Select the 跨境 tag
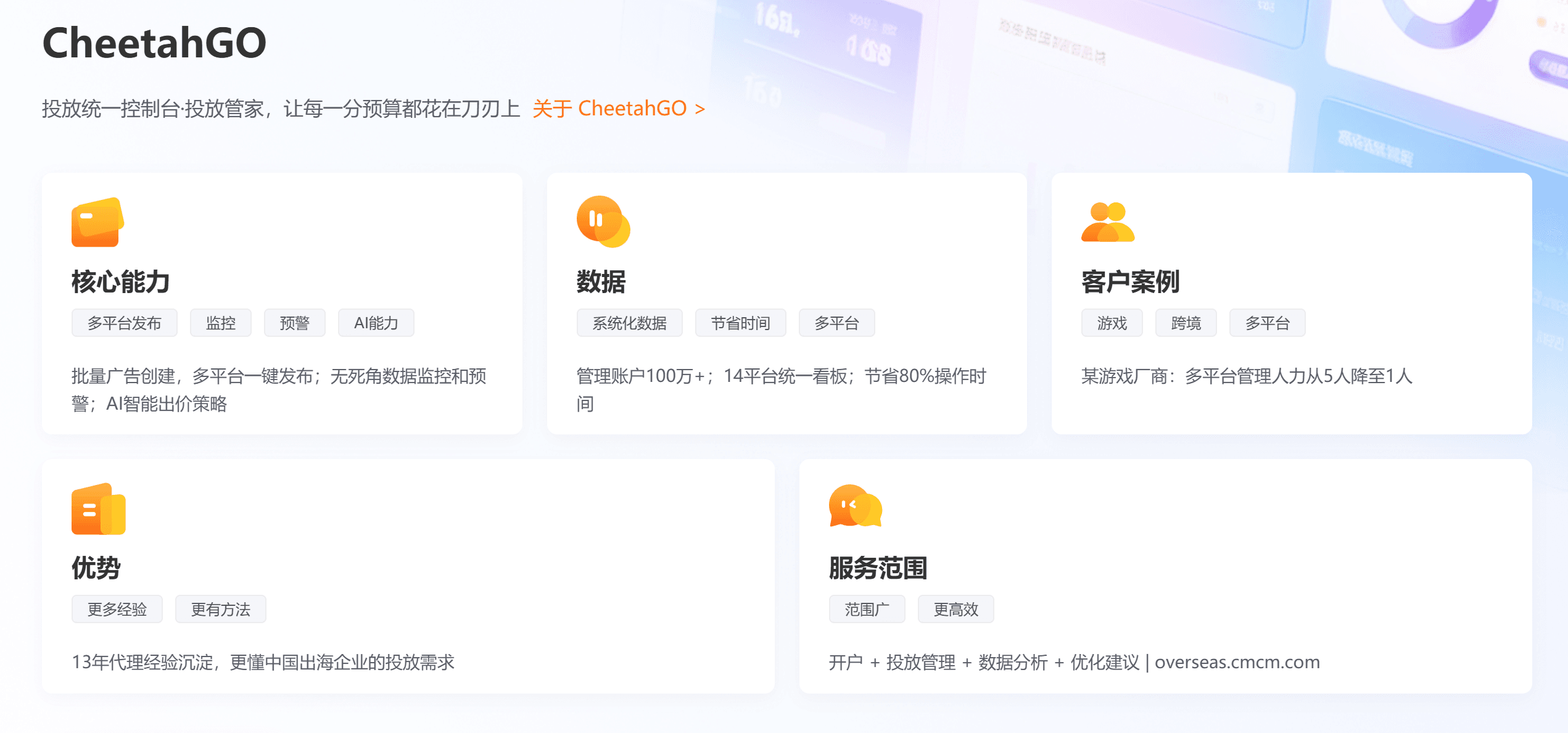 [x=1186, y=323]
